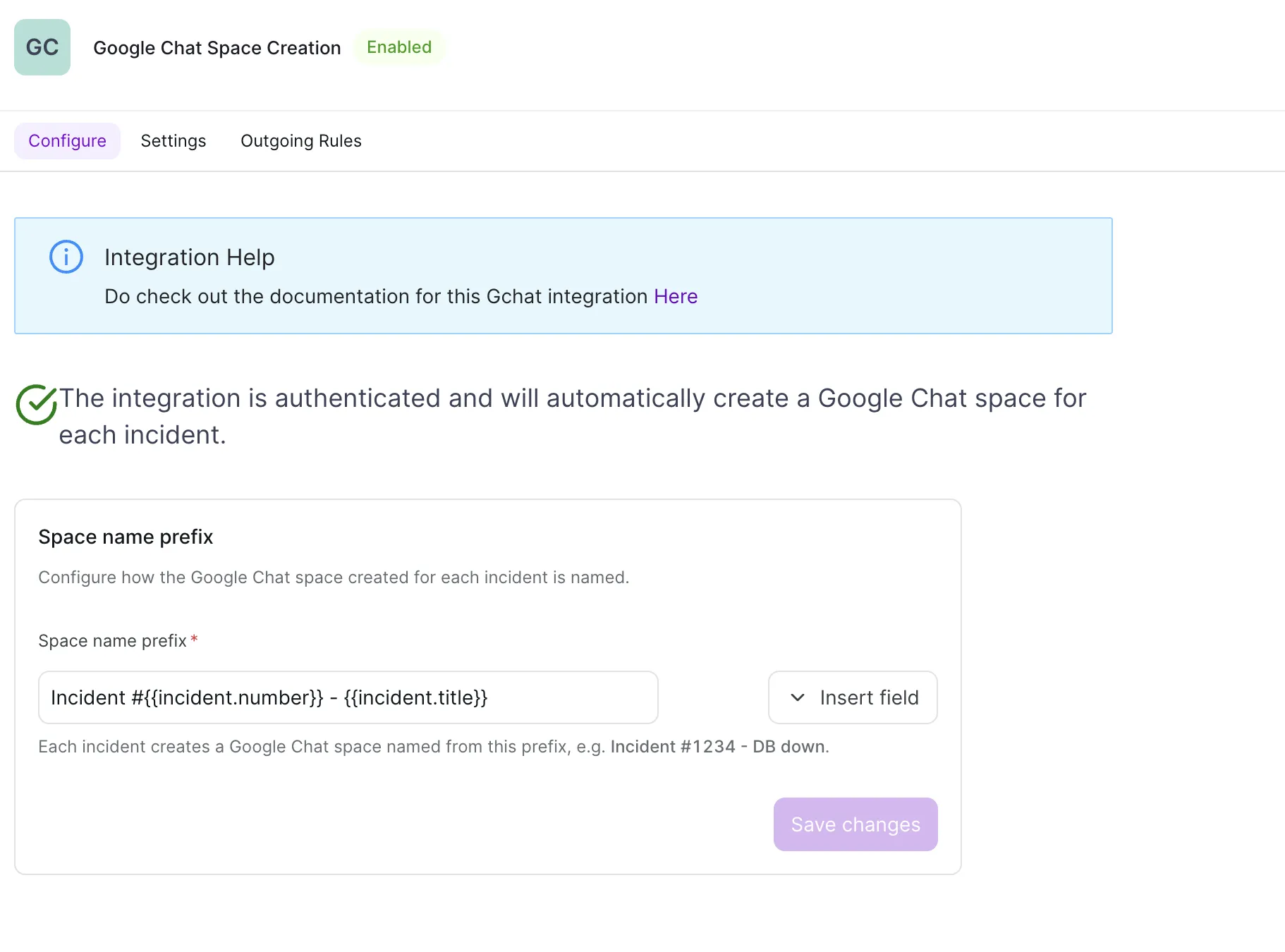
Task: Click the description about how spaces are named
Action: [334, 578]
